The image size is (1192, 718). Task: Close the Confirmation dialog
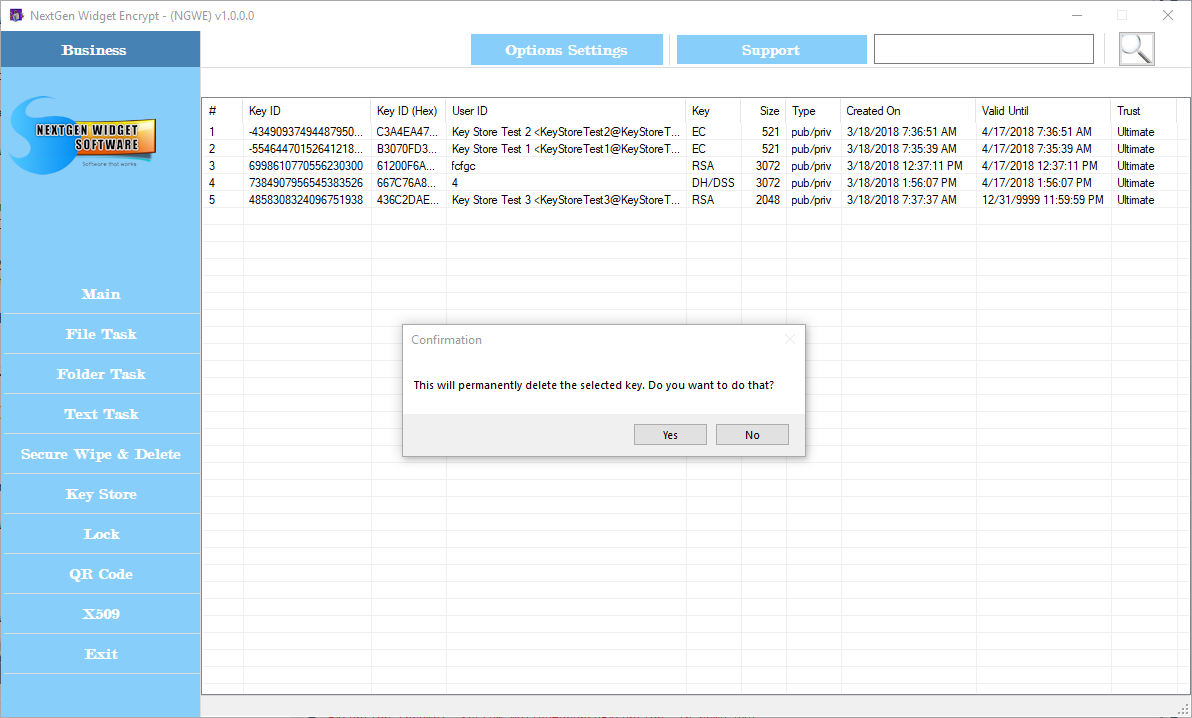(x=790, y=339)
